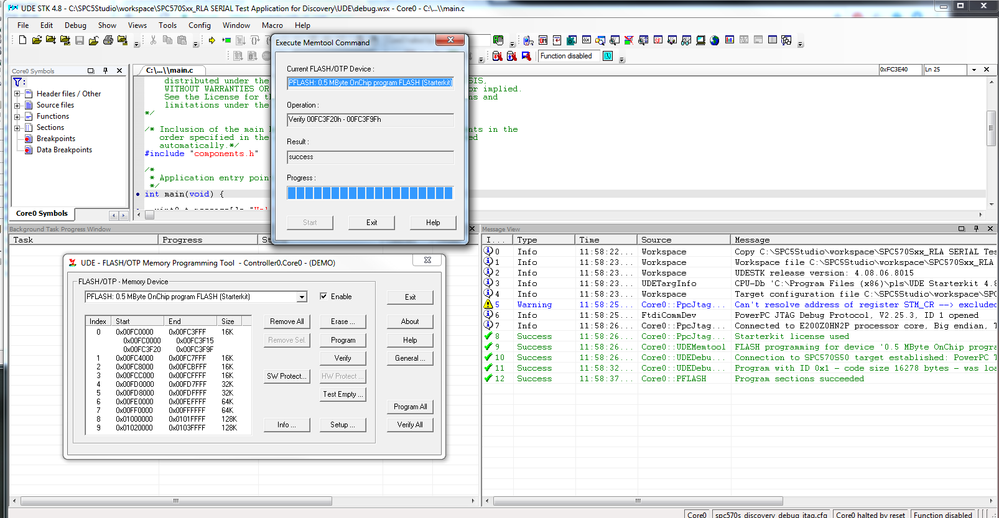Select the main.c editor tab
999x518 pixels.
coord(169,70)
